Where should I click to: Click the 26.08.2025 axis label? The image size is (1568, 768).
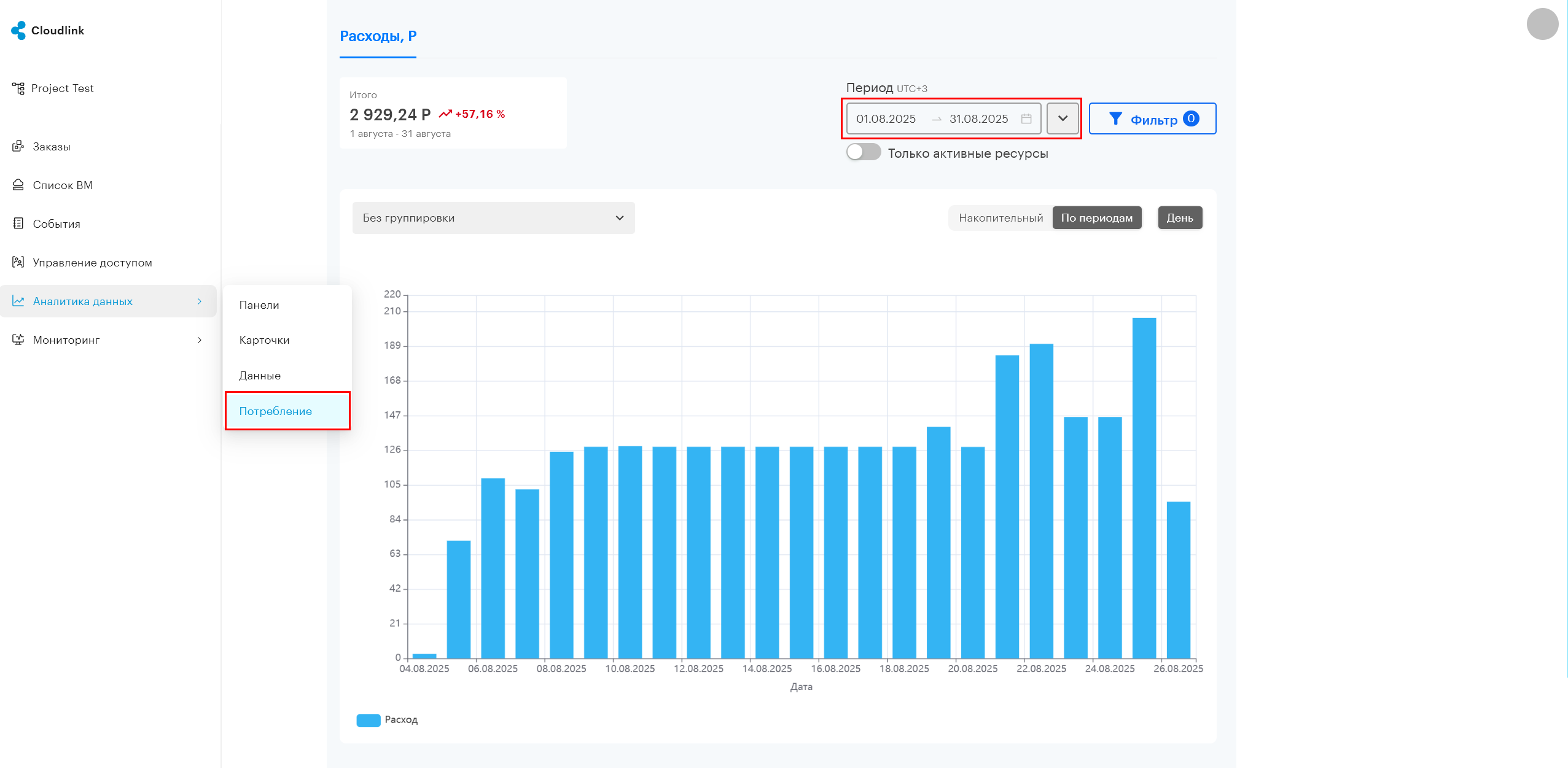pos(1178,669)
